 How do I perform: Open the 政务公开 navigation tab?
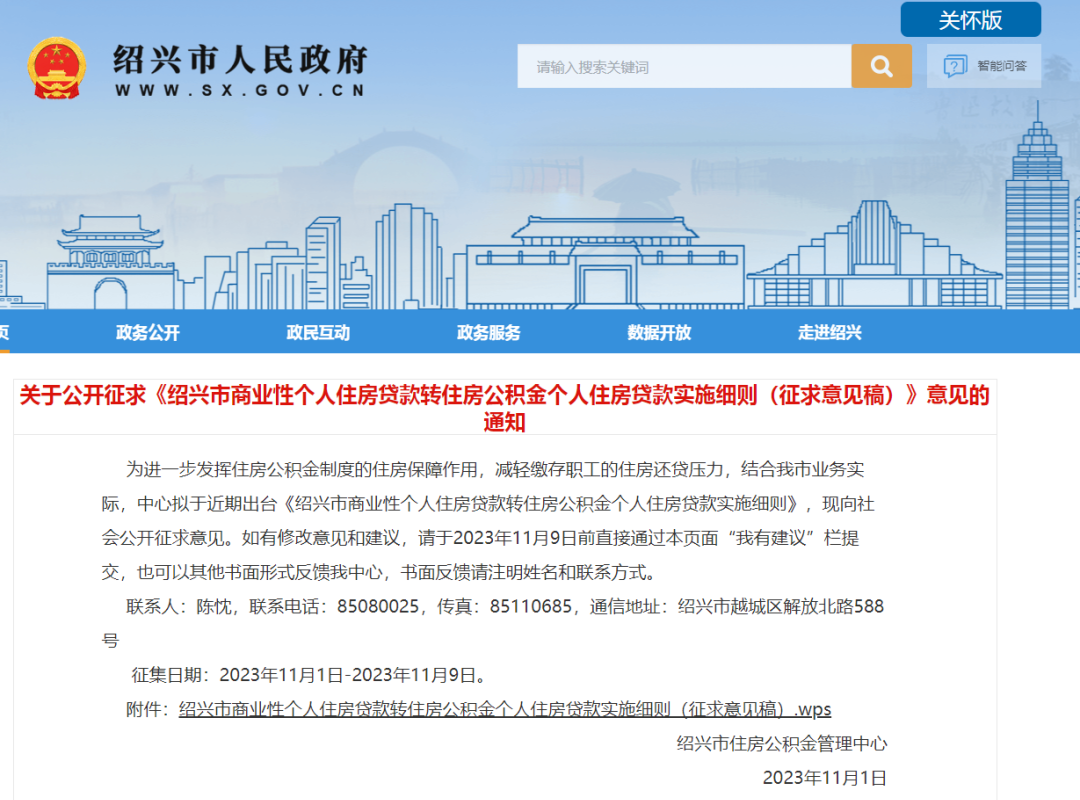148,333
